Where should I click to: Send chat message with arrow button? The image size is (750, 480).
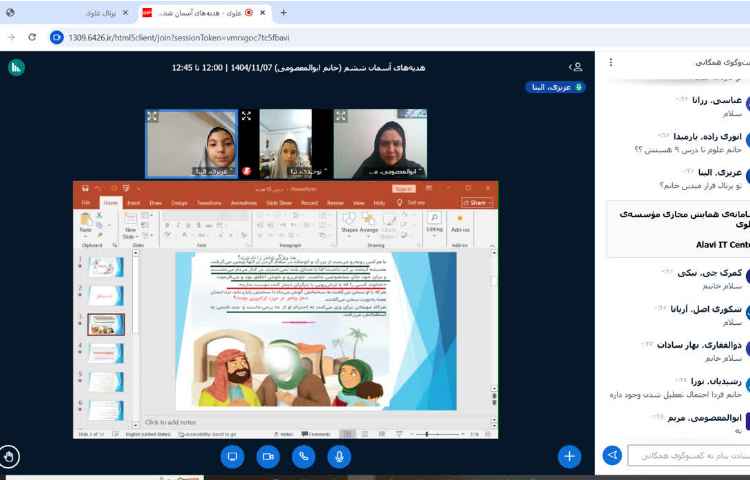(x=612, y=456)
